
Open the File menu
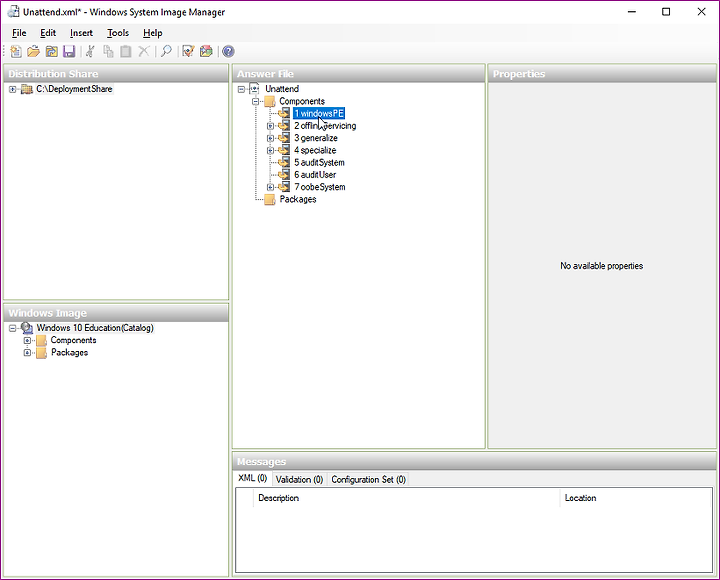click(19, 33)
